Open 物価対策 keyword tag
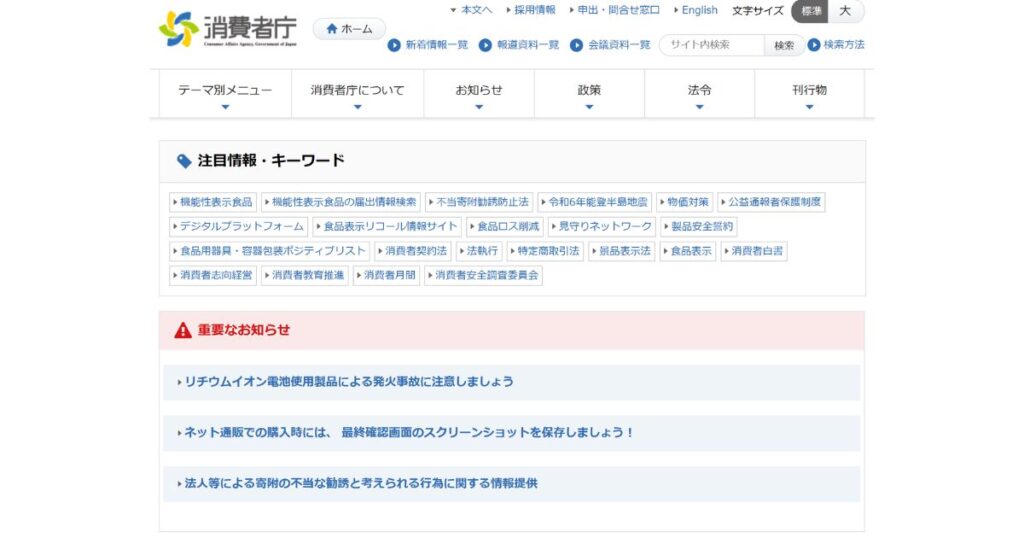The image size is (1024, 538). click(684, 202)
